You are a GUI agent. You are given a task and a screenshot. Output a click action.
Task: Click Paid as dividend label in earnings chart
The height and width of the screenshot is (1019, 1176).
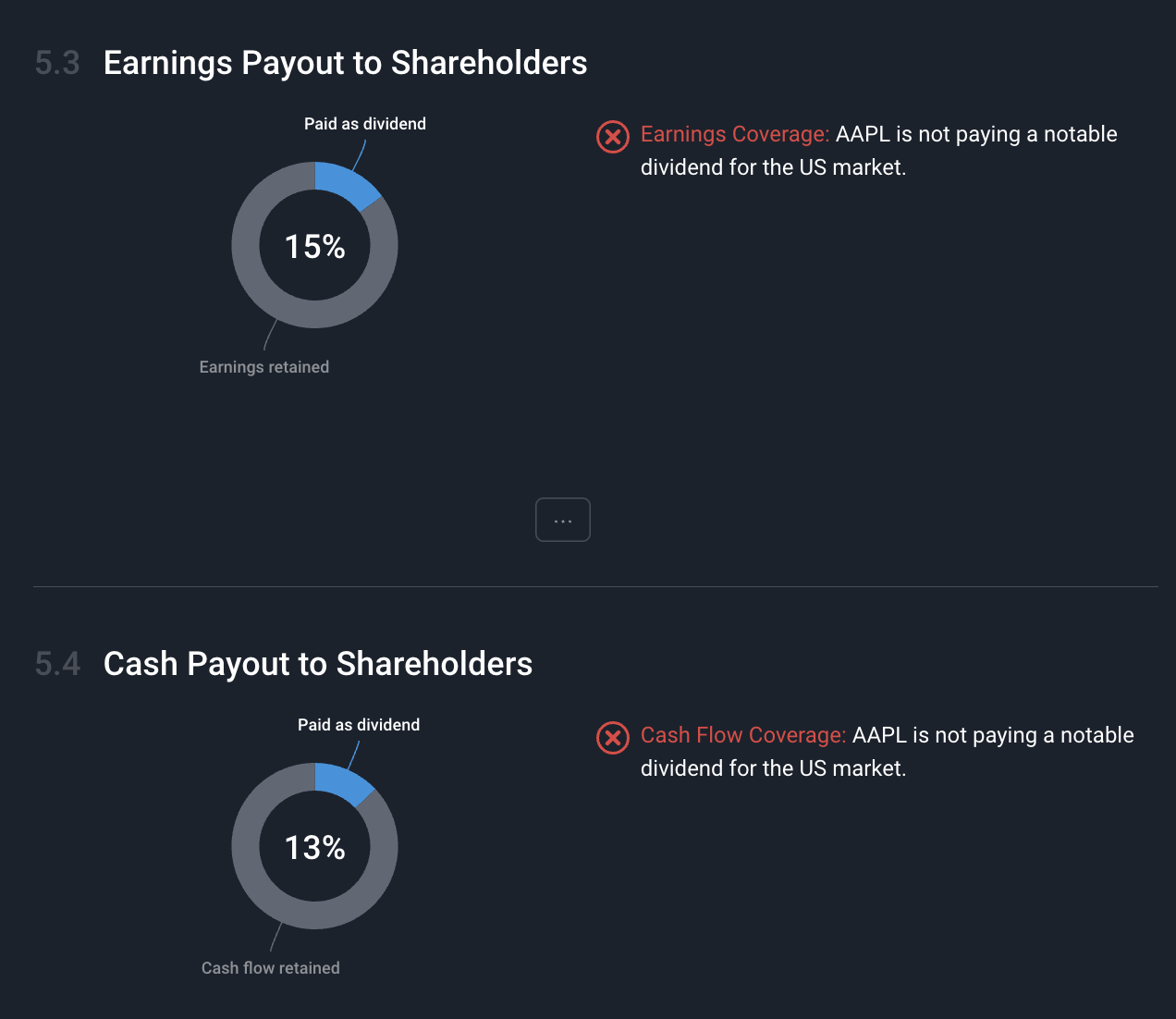[365, 124]
